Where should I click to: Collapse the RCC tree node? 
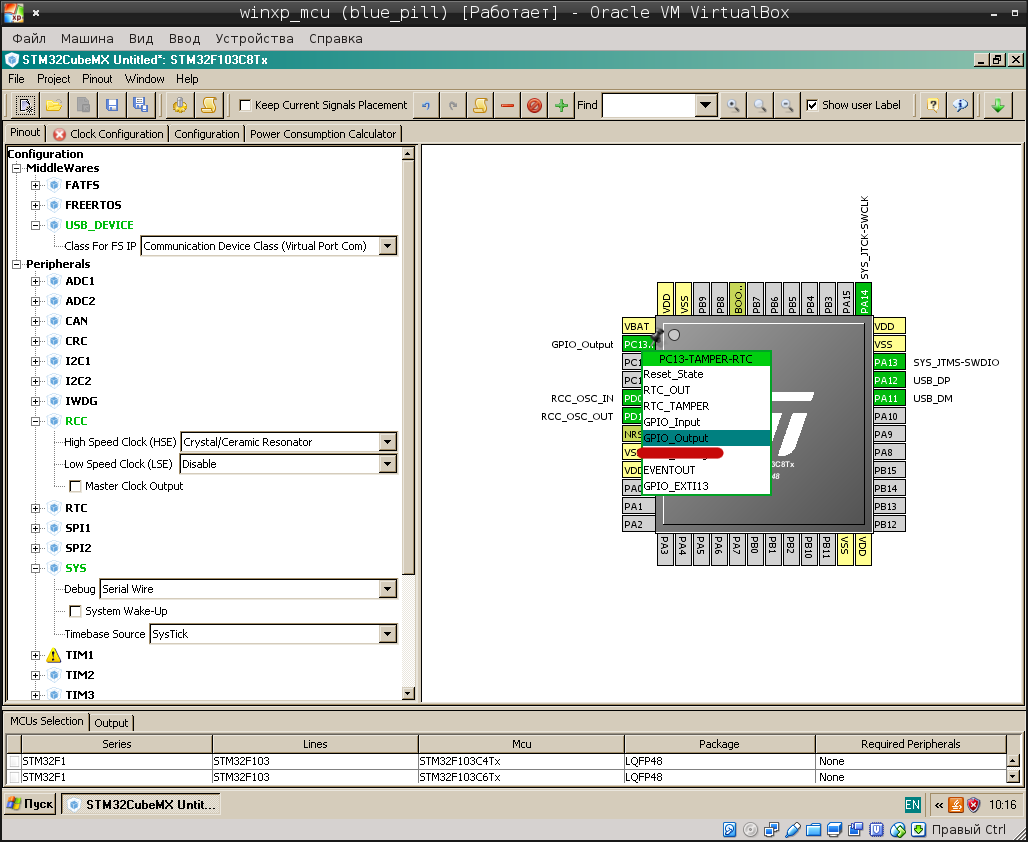(x=36, y=421)
